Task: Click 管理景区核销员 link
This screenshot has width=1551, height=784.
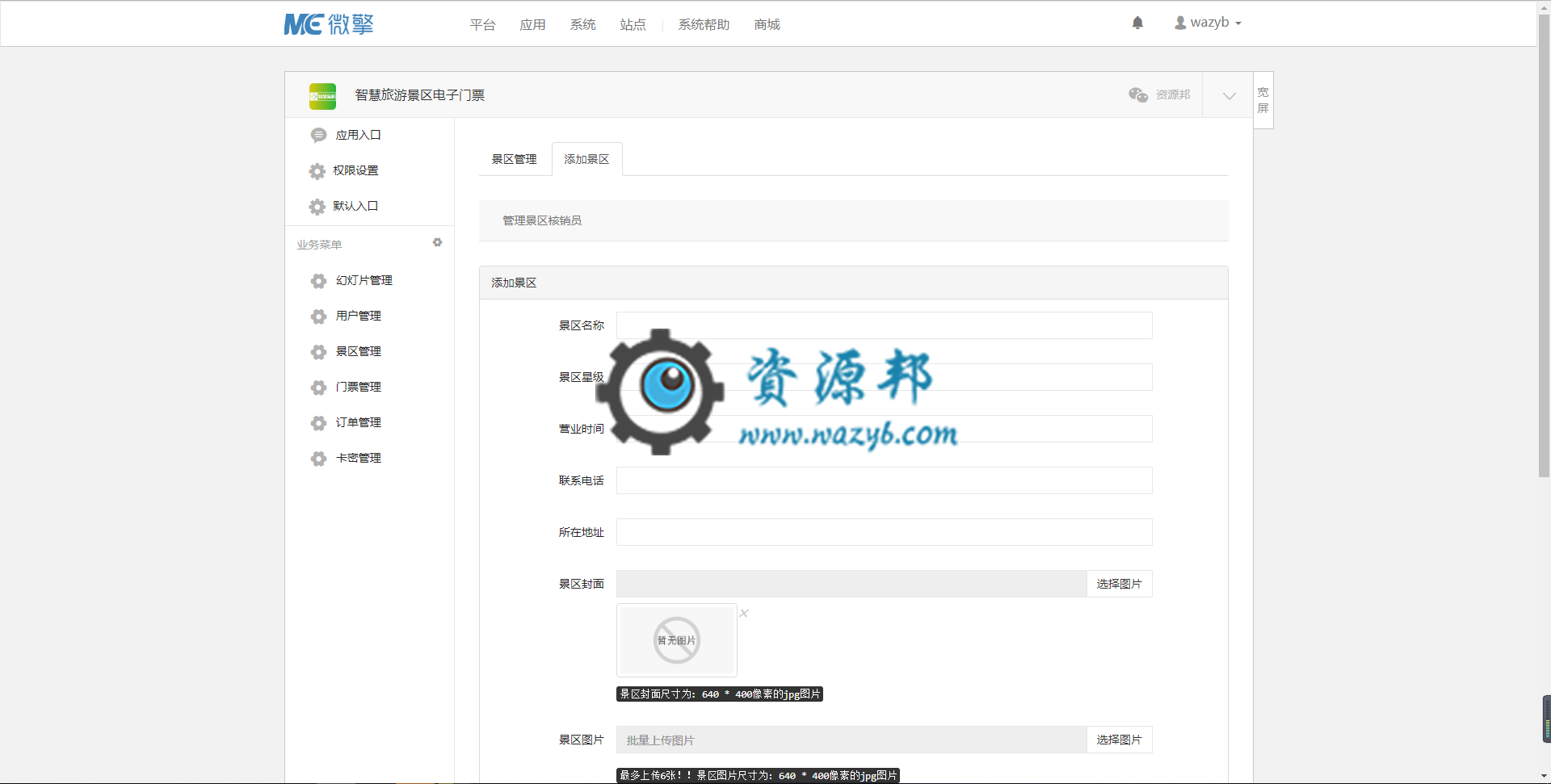Action: click(542, 220)
